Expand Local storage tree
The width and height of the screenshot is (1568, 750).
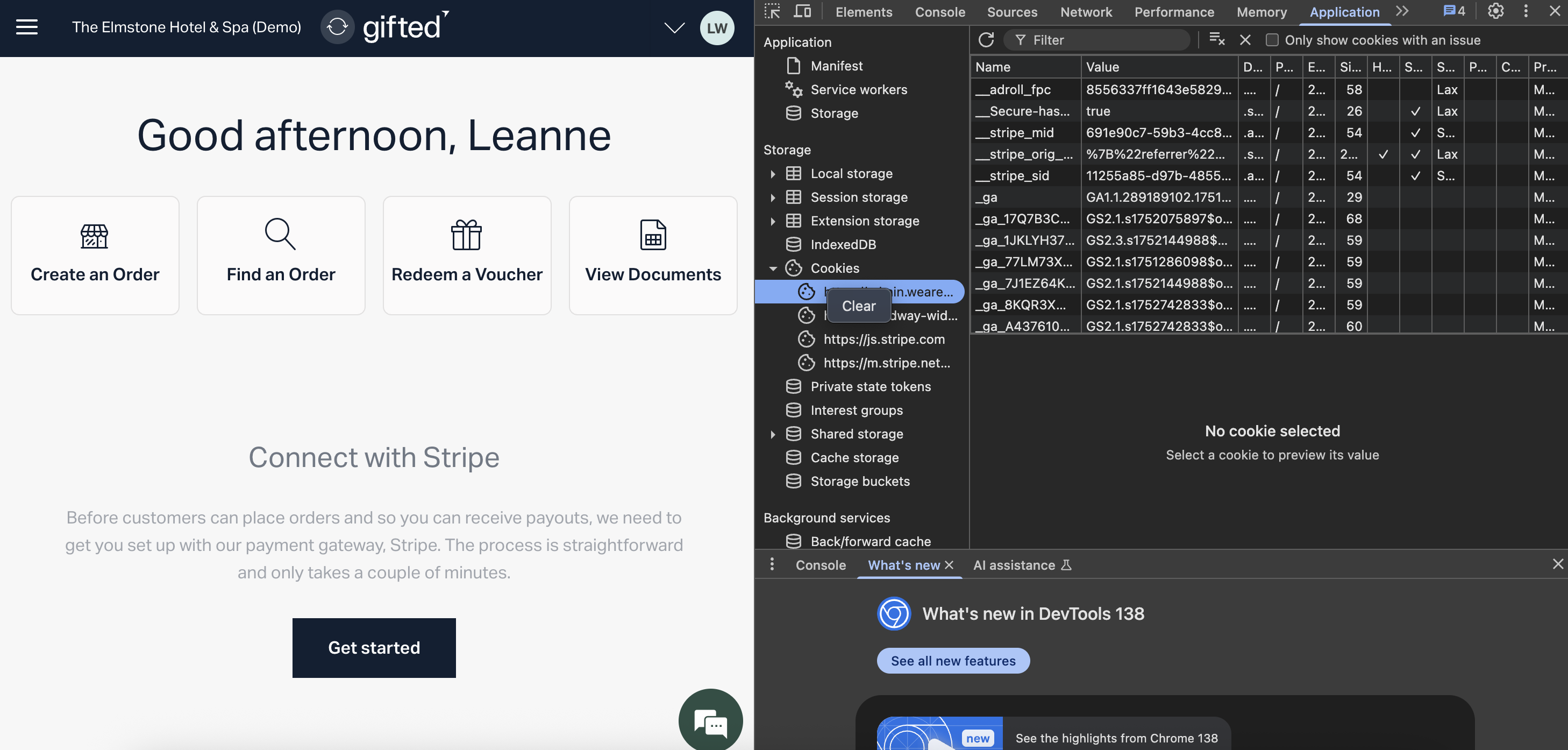(x=772, y=174)
